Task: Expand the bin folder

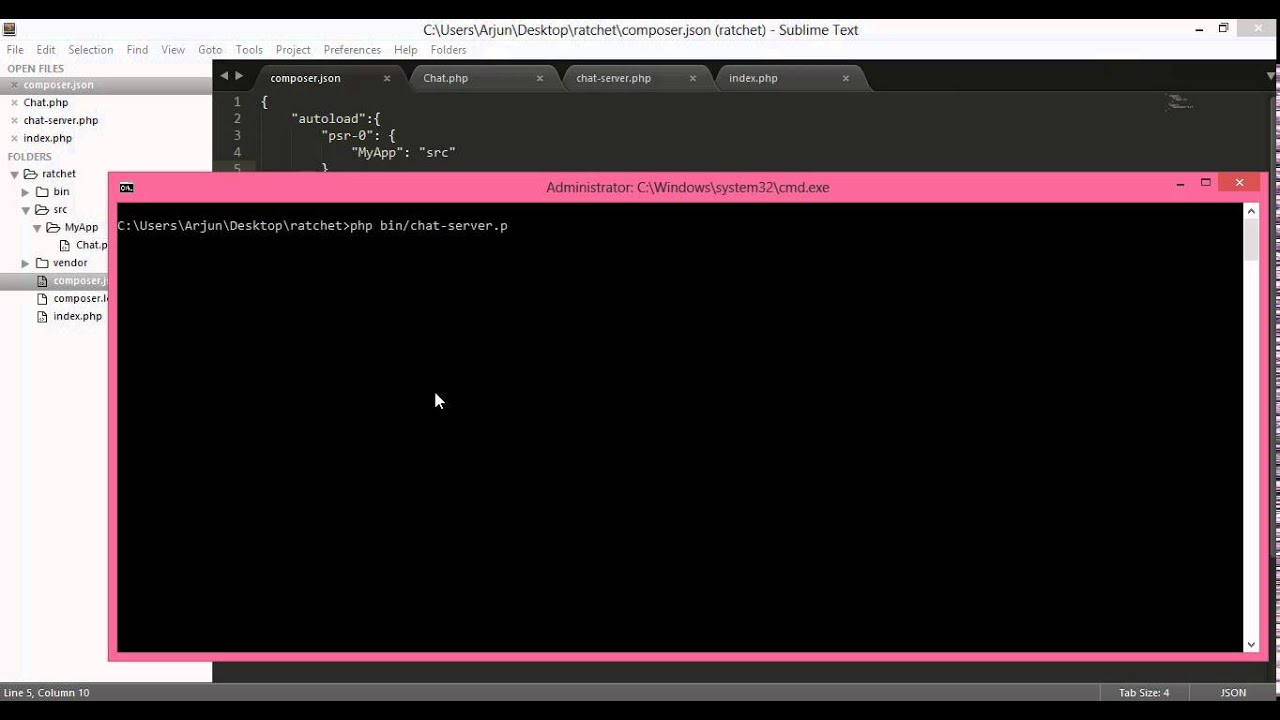Action: [26, 192]
